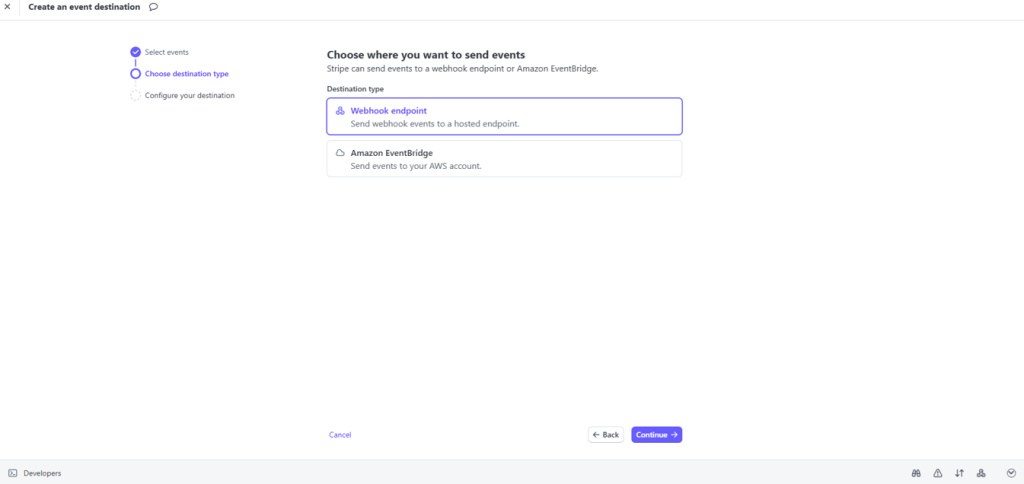The image size is (1024, 484).
Task: Open the warning triangle icon in bottom bar
Action: (938, 473)
